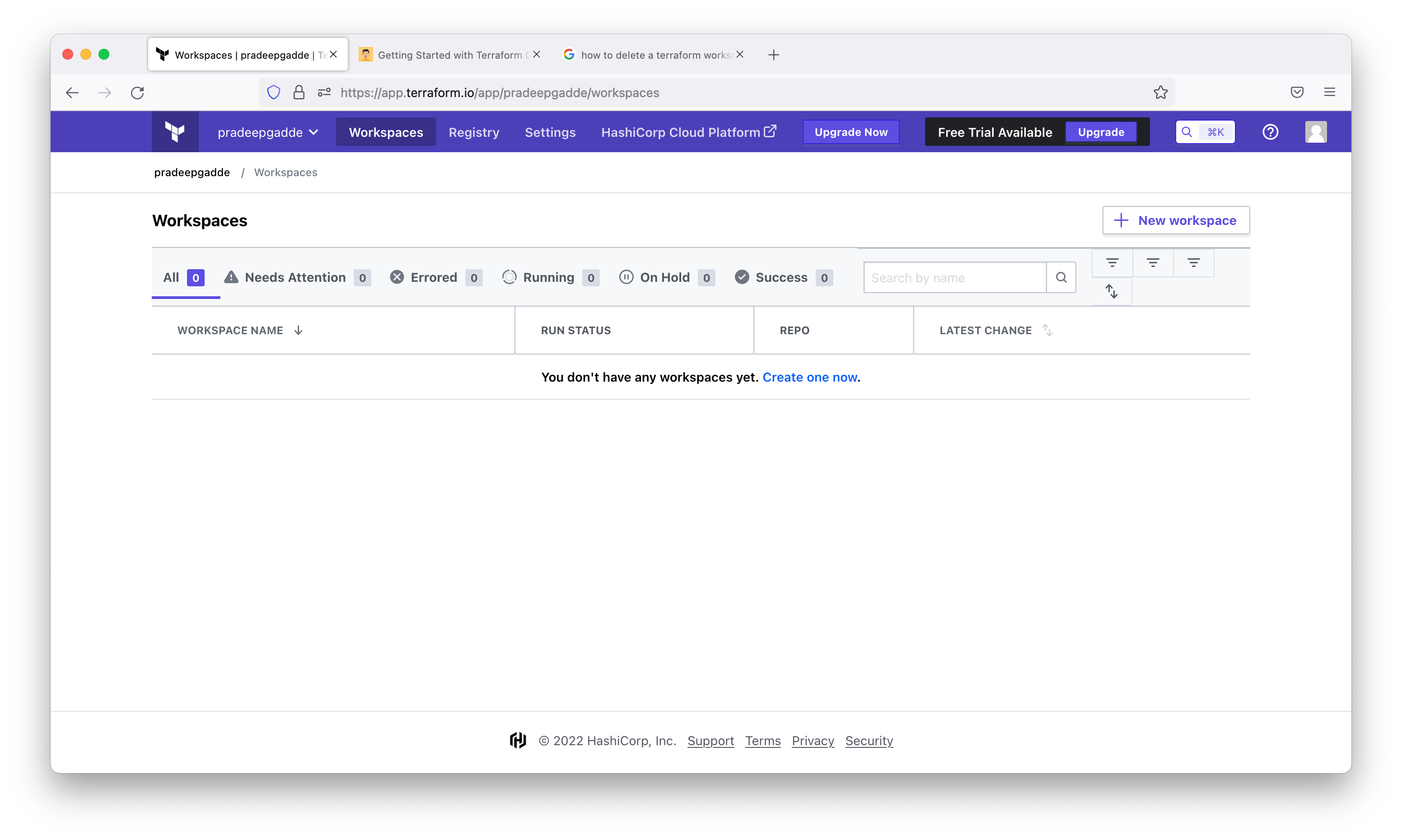
Task: Open the Registry nav item
Action: [474, 132]
